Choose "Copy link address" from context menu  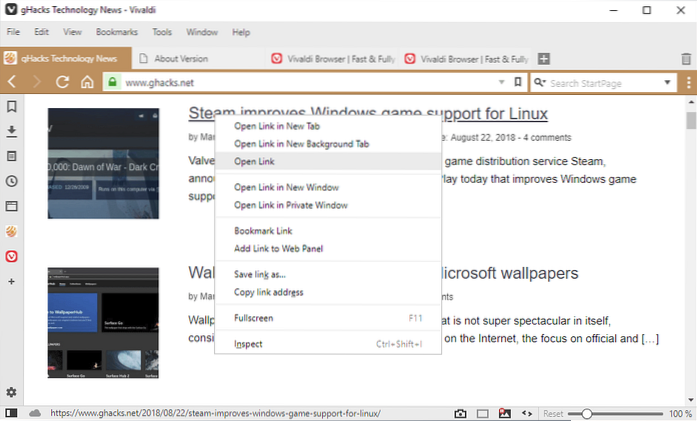(268, 292)
